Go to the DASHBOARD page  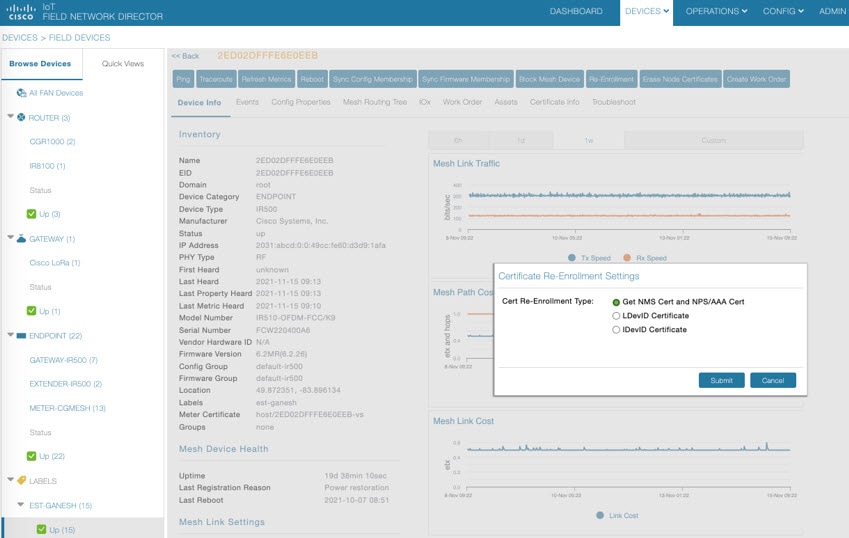coord(576,11)
